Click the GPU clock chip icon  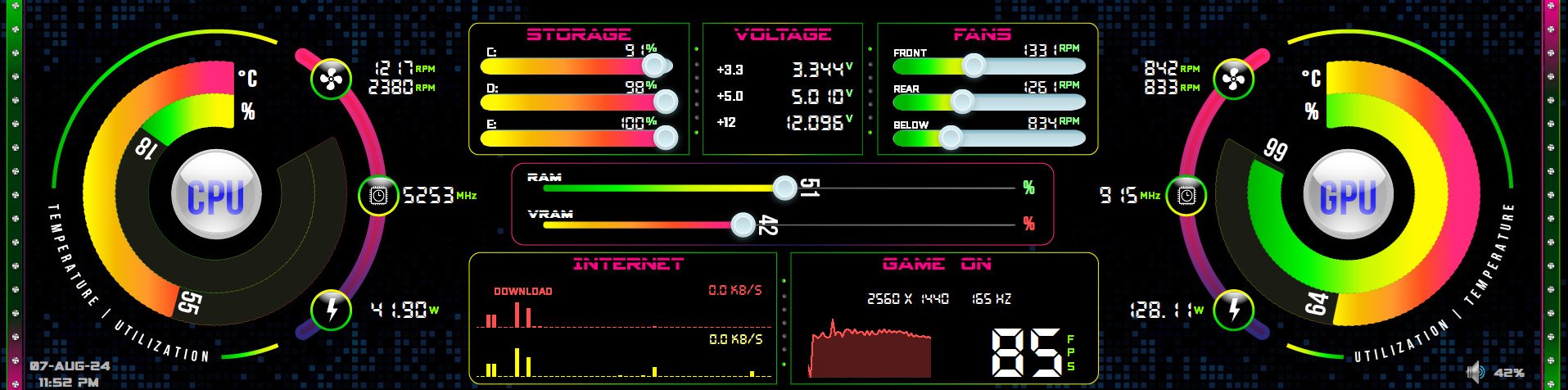(x=1186, y=196)
